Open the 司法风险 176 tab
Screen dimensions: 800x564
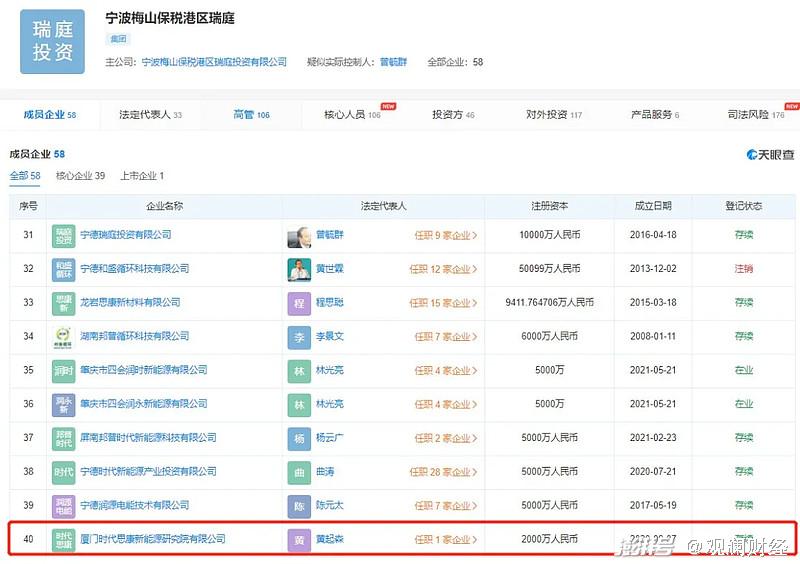[756, 115]
